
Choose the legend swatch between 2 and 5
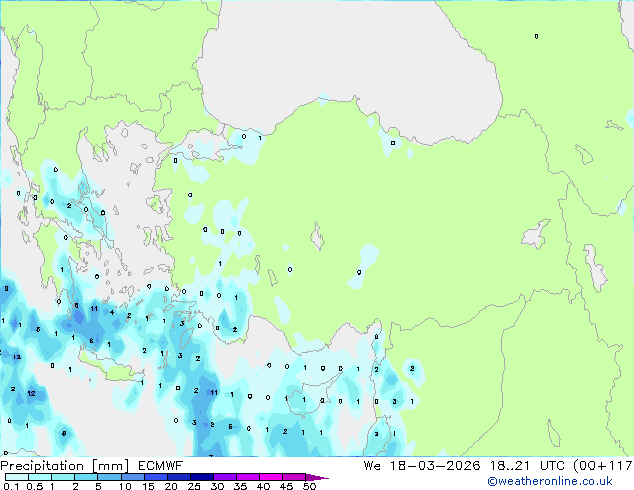(x=86, y=477)
